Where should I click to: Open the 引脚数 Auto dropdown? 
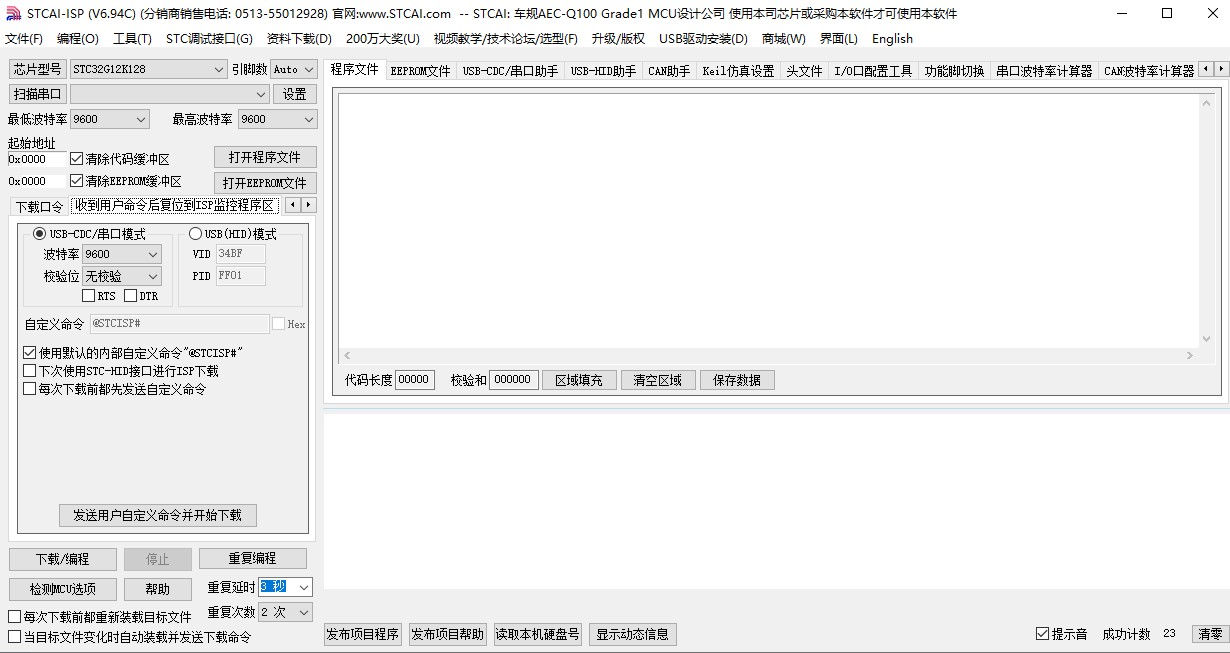(294, 69)
